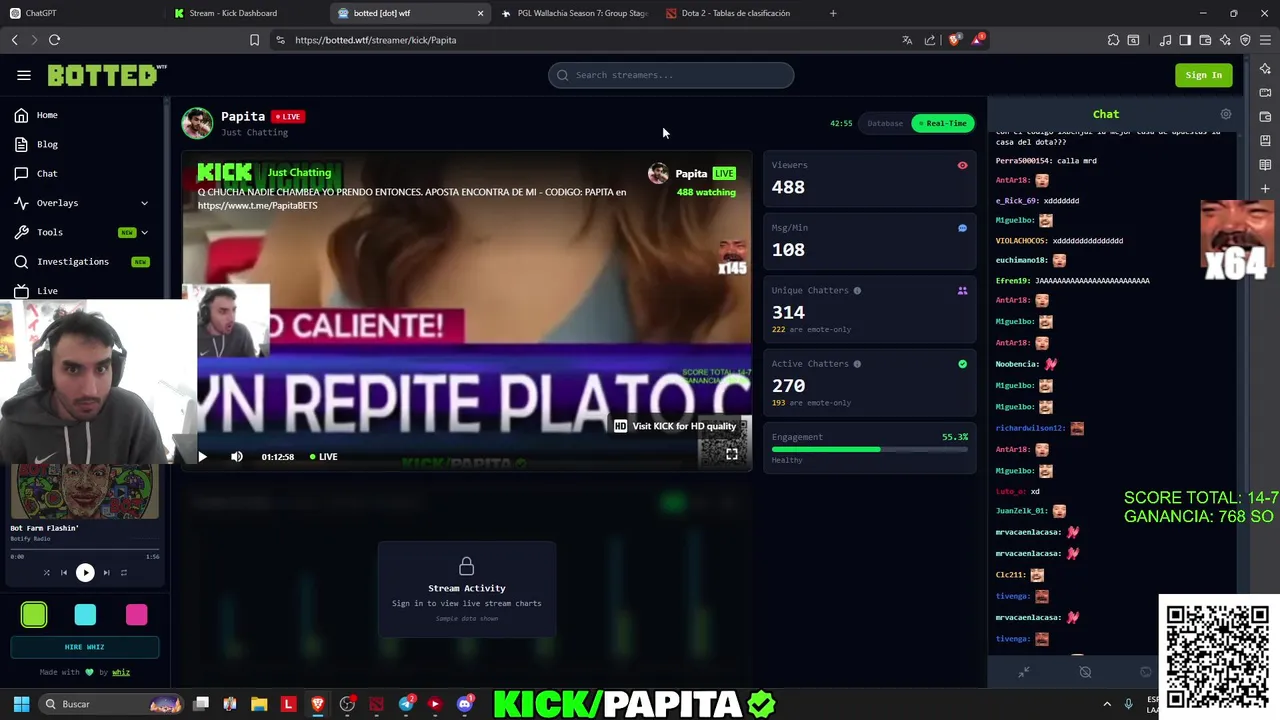
Task: Open the Tools sidebar entry
Action: 50,232
